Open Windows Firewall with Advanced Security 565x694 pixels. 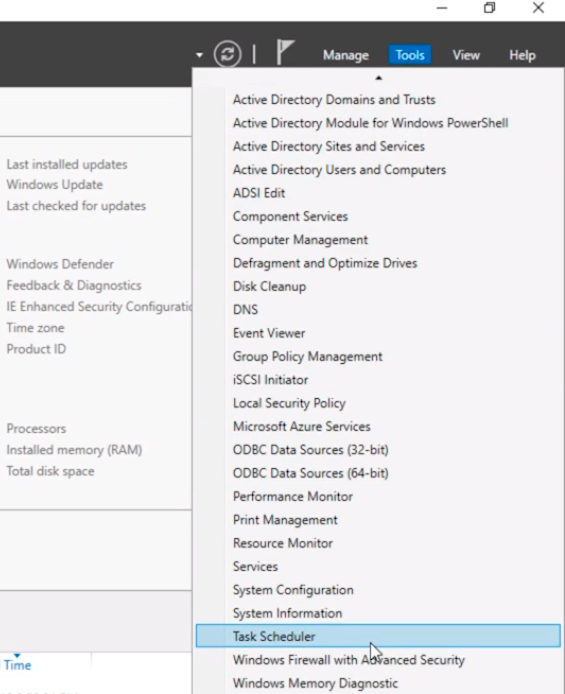point(349,660)
